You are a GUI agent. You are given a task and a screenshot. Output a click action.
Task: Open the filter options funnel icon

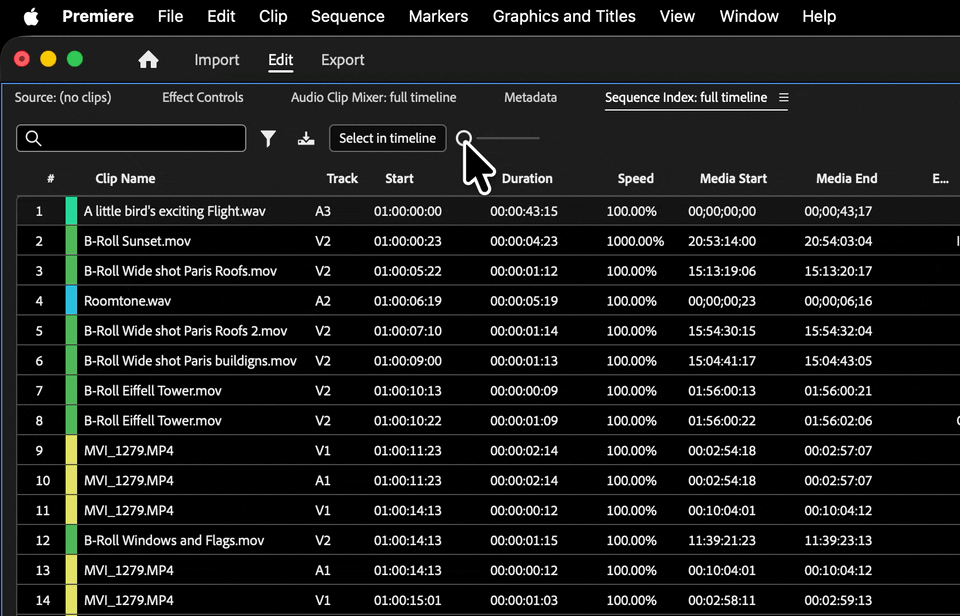click(268, 138)
